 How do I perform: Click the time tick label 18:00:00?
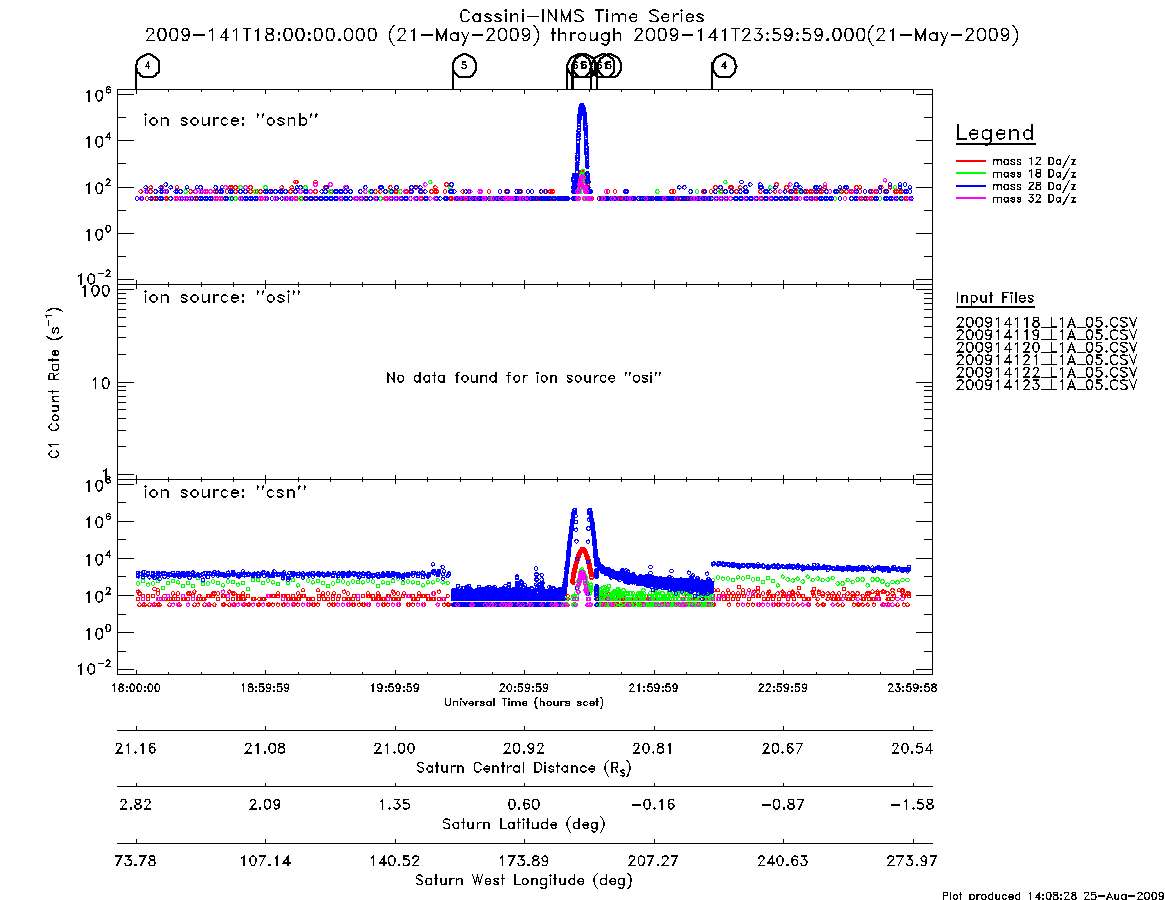click(136, 688)
